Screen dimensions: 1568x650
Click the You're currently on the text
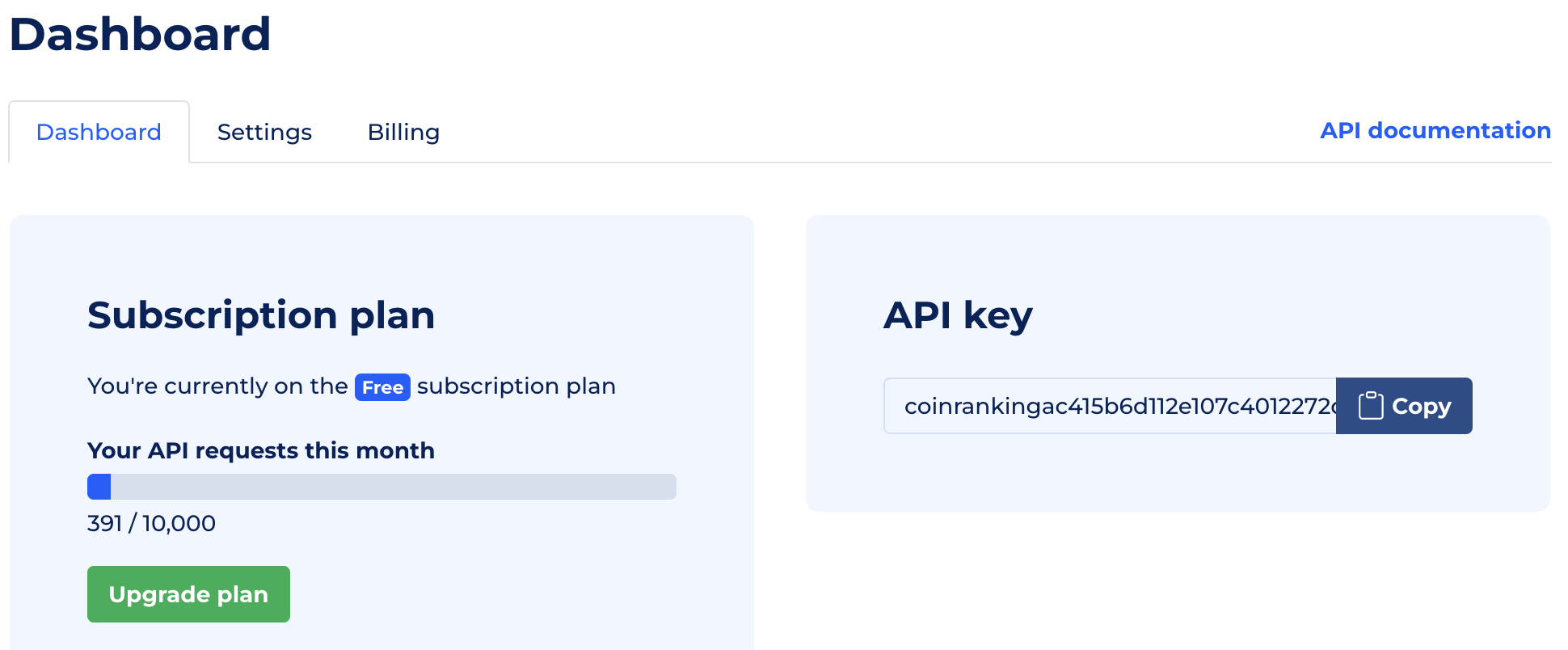coord(217,386)
